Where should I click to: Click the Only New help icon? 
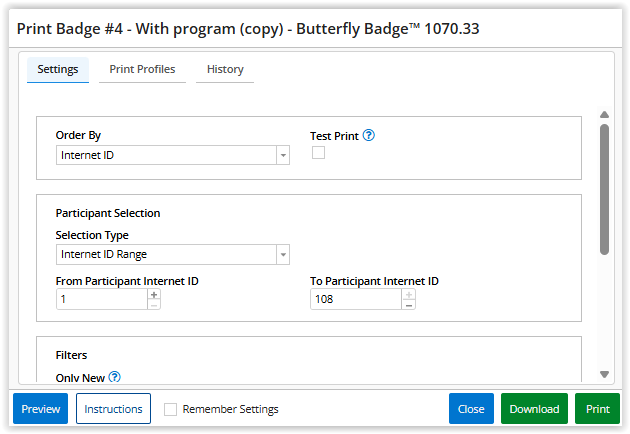[115, 377]
